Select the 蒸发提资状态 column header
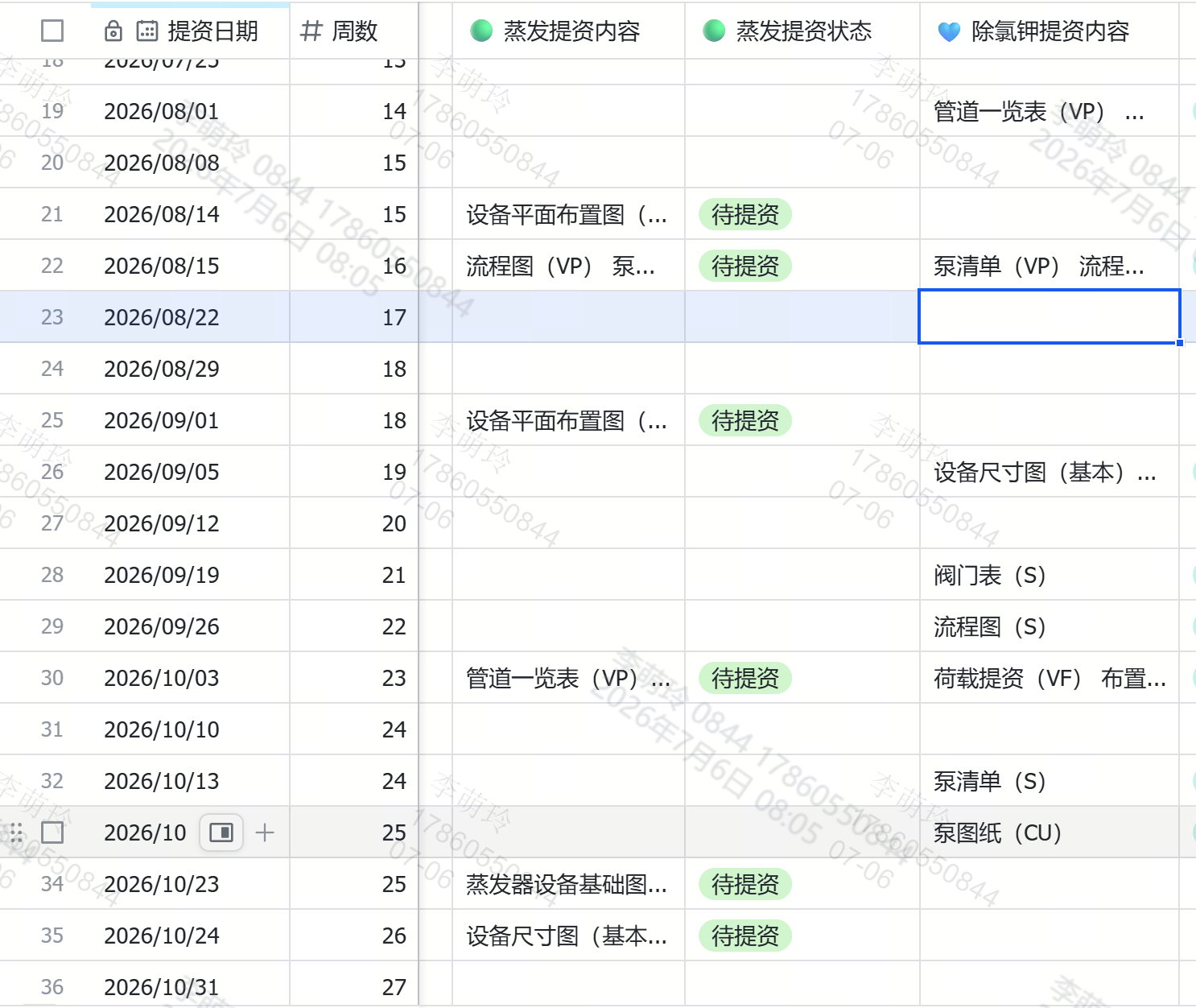This screenshot has height=1008, width=1196. (x=802, y=31)
